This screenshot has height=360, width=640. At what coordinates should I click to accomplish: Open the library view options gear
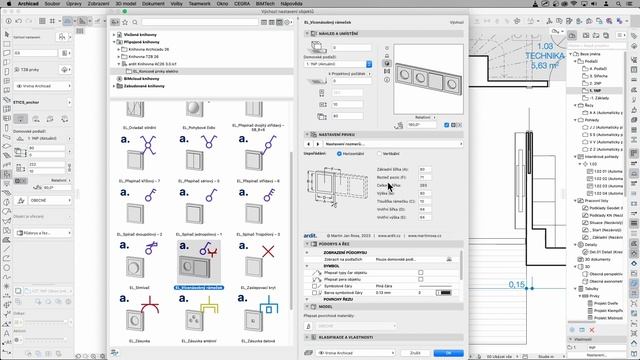[287, 22]
